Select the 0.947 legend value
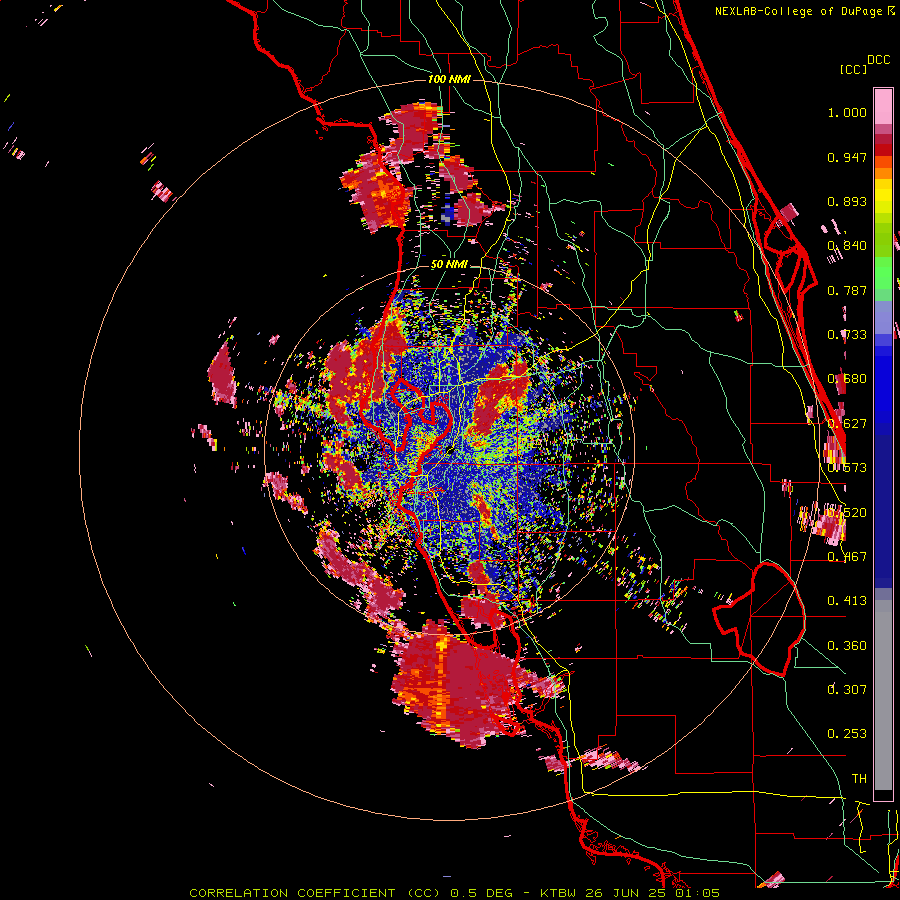Image resolution: width=900 pixels, height=900 pixels. (847, 157)
